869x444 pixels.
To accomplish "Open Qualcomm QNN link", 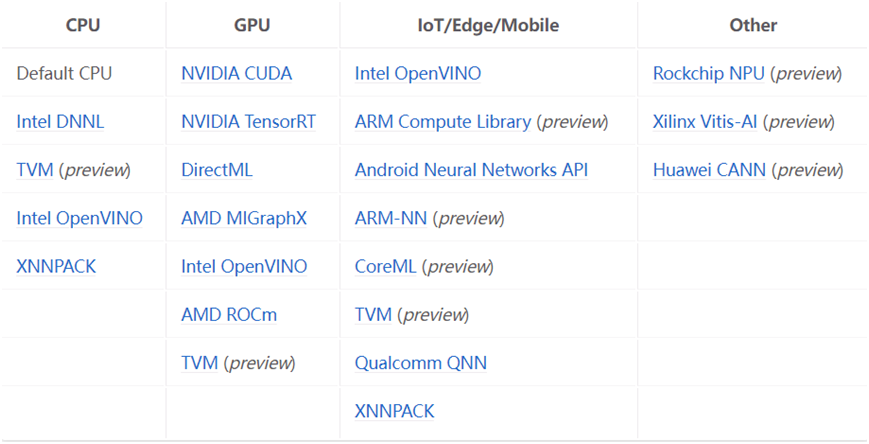I will pyautogui.click(x=421, y=363).
